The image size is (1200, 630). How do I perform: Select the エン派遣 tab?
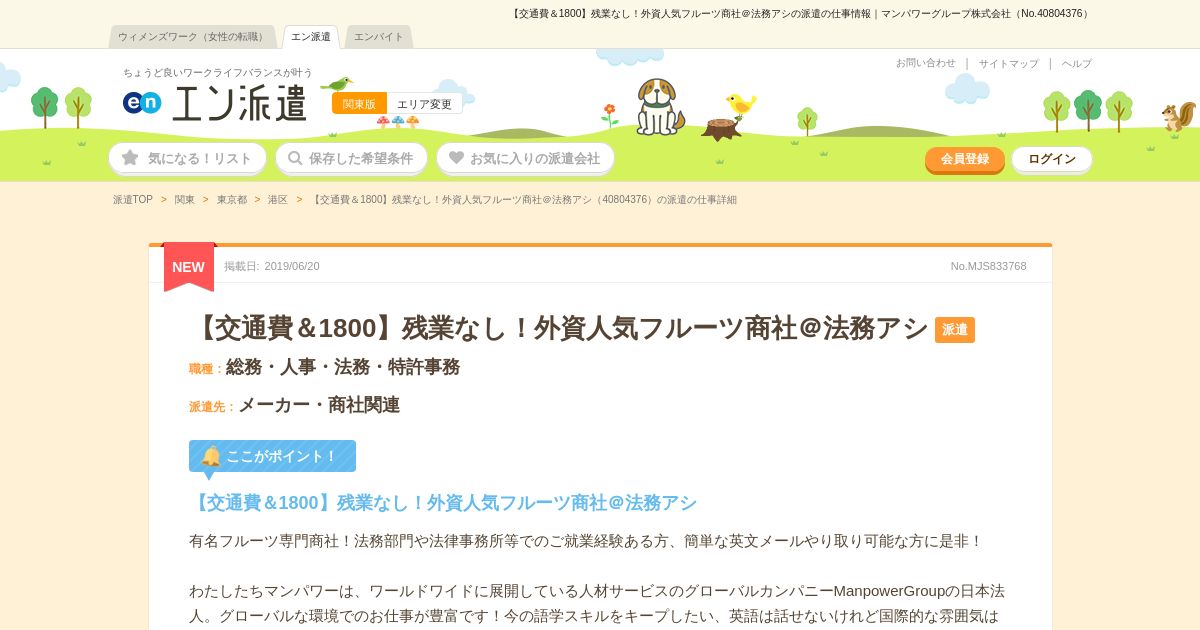click(311, 37)
